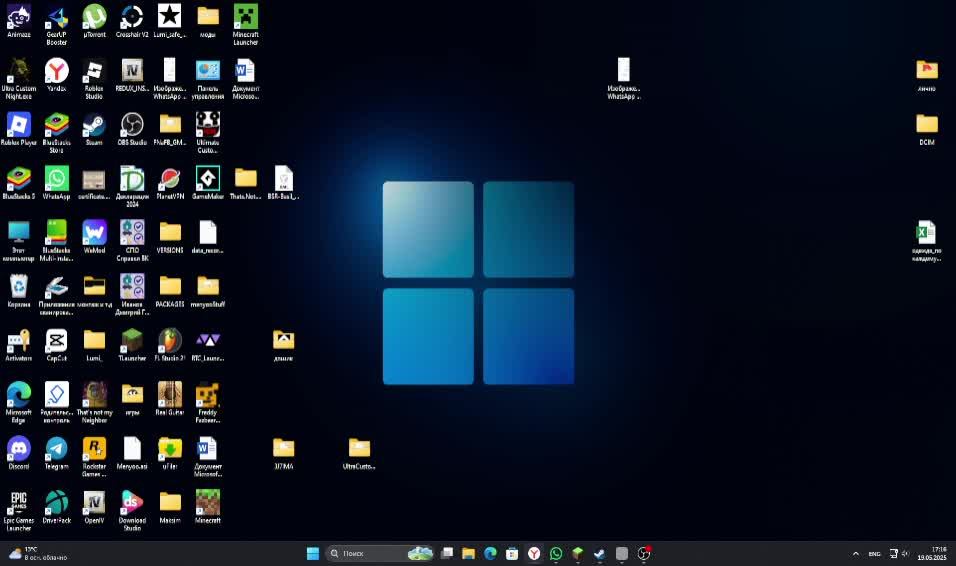
Task: Select the Freddy Fazbear desktop icon
Action: (208, 403)
